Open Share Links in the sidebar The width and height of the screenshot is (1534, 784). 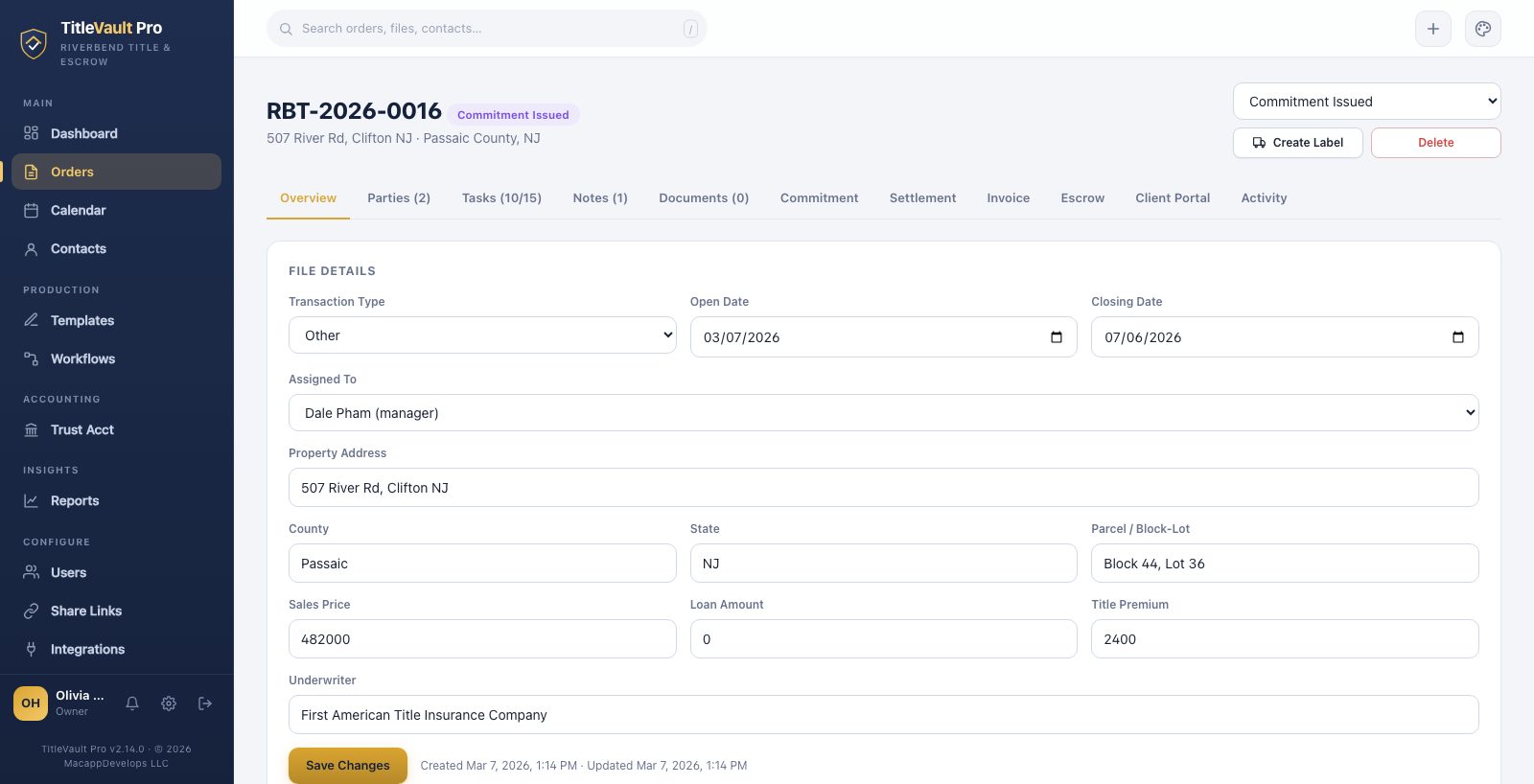point(116,611)
